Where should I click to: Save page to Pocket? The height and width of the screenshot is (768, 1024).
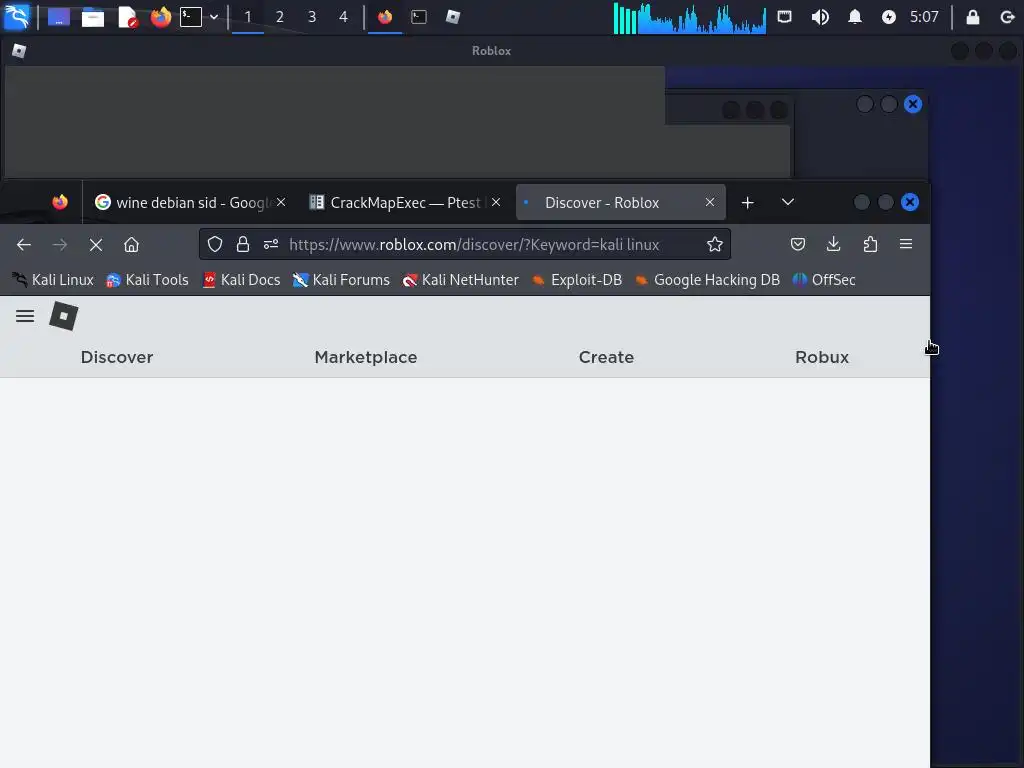point(798,244)
